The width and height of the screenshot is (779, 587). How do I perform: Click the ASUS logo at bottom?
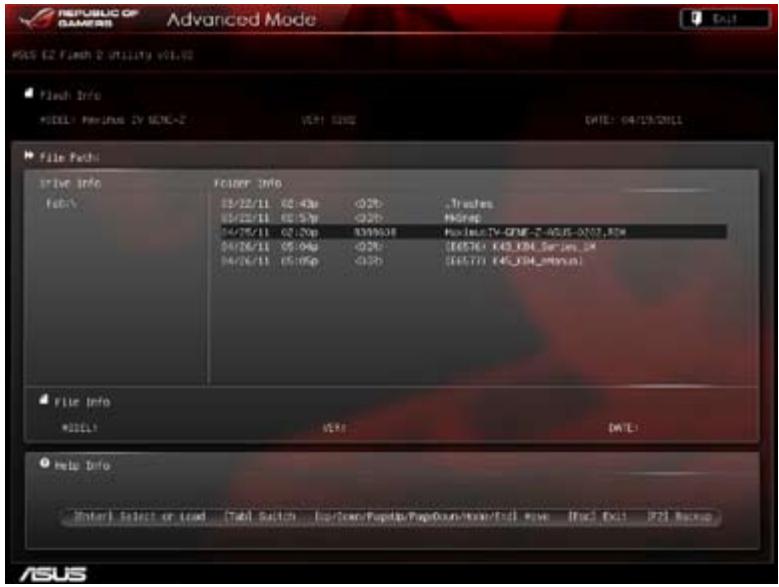[x=53, y=574]
